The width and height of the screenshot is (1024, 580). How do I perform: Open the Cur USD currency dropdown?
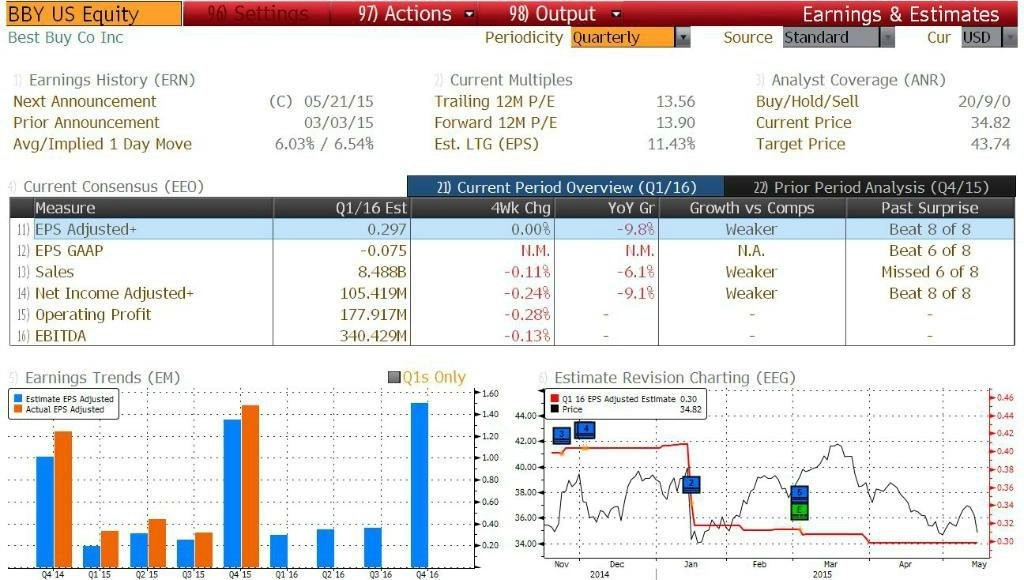(989, 37)
